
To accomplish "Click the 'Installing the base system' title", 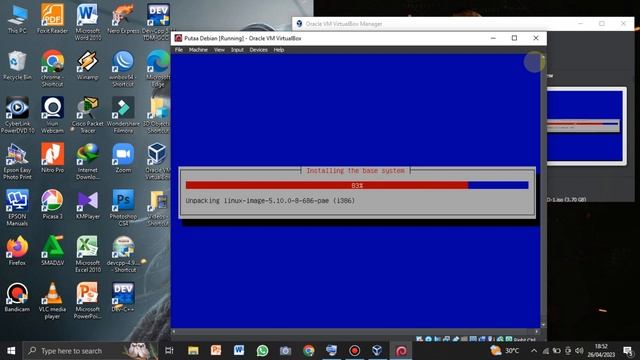I will [356, 171].
